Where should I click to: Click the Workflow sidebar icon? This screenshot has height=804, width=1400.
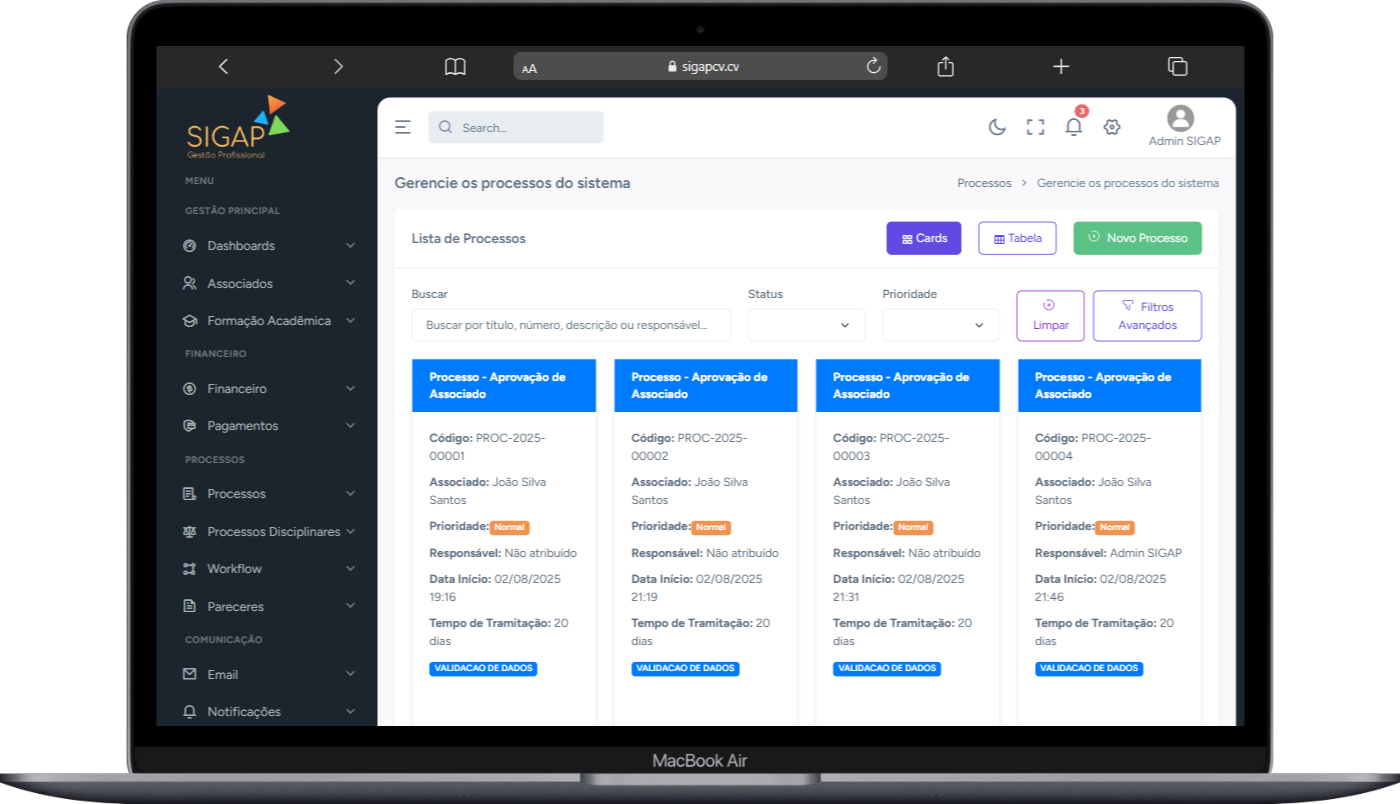(189, 568)
